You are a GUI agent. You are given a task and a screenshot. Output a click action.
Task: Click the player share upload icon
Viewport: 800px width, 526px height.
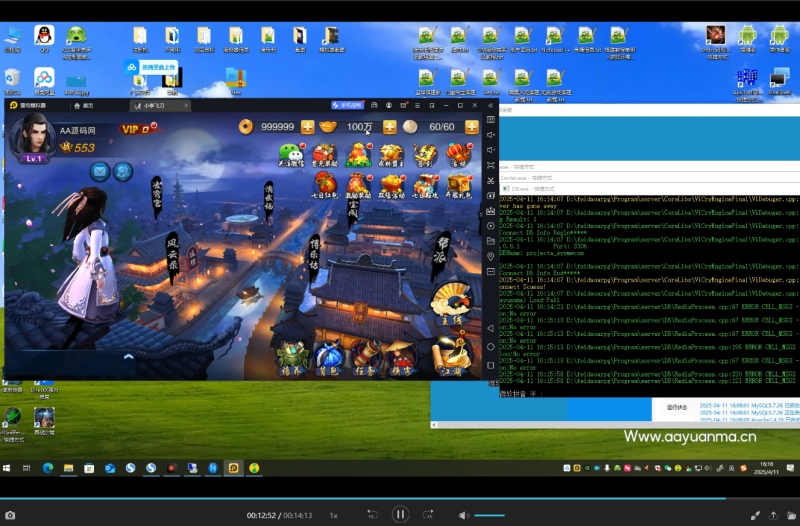pyautogui.click(x=773, y=515)
